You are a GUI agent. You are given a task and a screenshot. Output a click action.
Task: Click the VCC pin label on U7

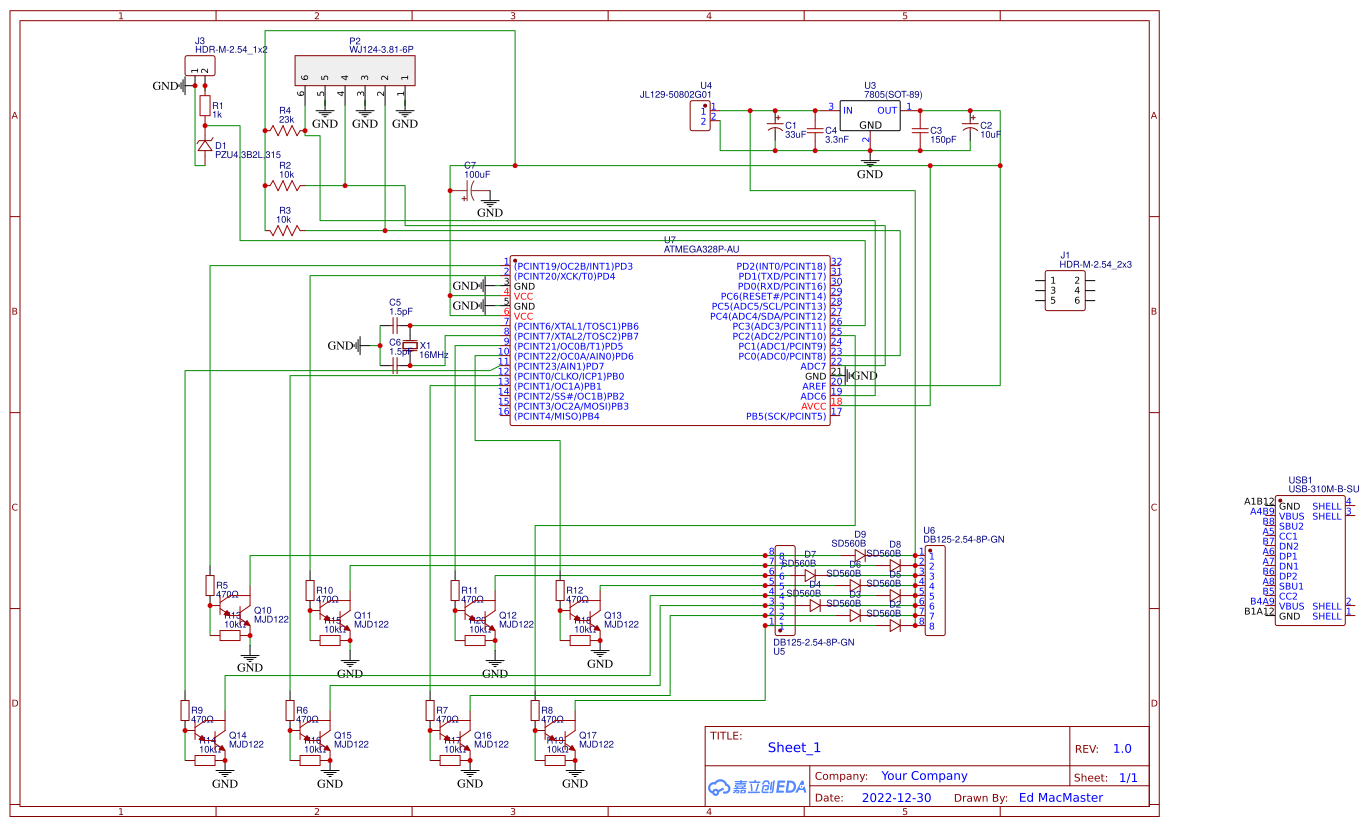click(522, 296)
